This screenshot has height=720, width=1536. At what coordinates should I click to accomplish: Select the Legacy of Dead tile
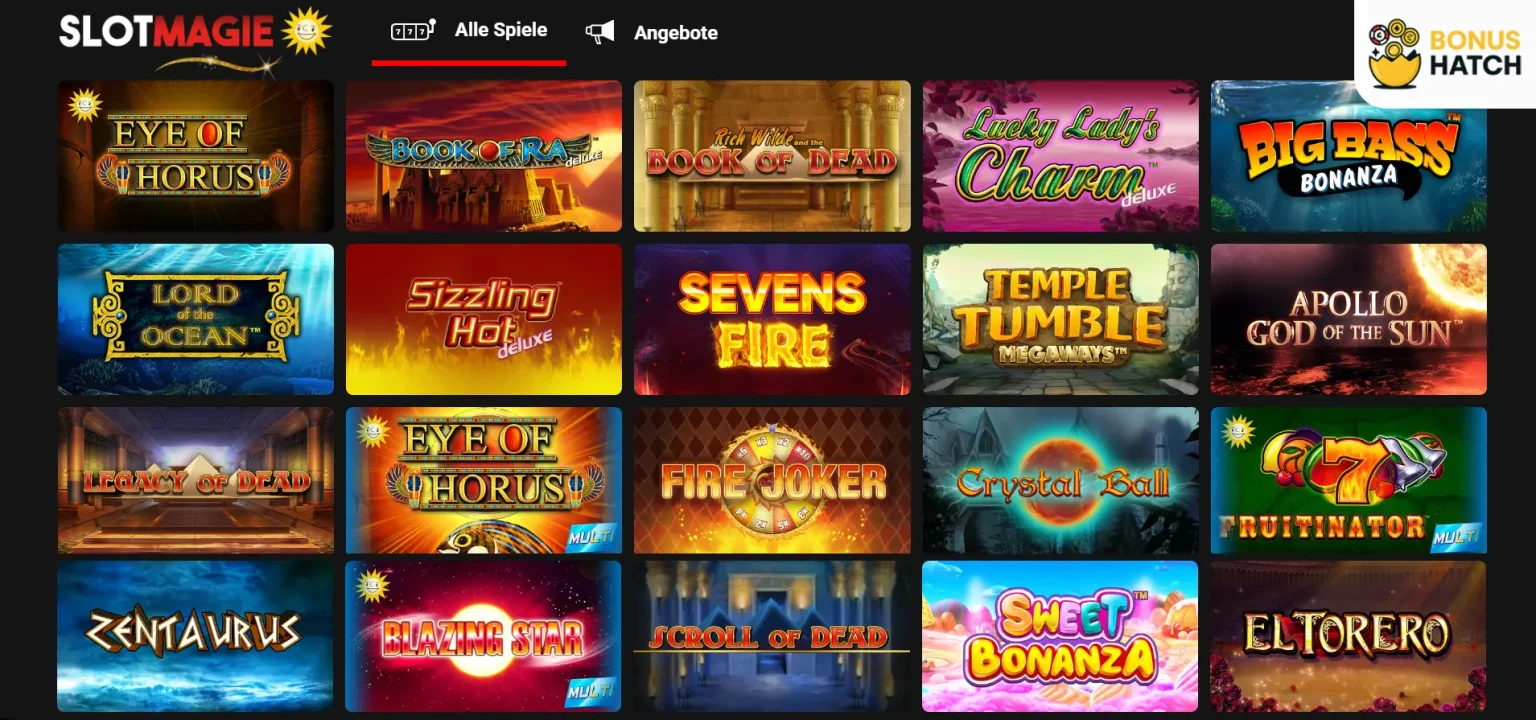(x=196, y=480)
